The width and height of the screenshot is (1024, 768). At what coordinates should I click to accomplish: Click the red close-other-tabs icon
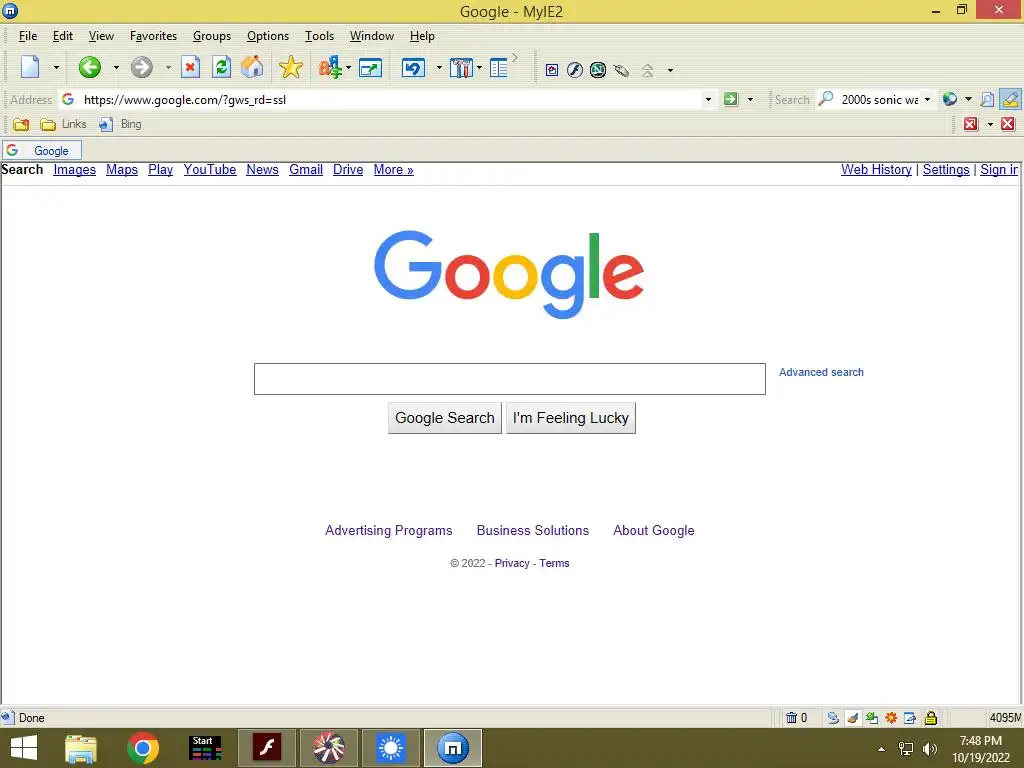(971, 124)
